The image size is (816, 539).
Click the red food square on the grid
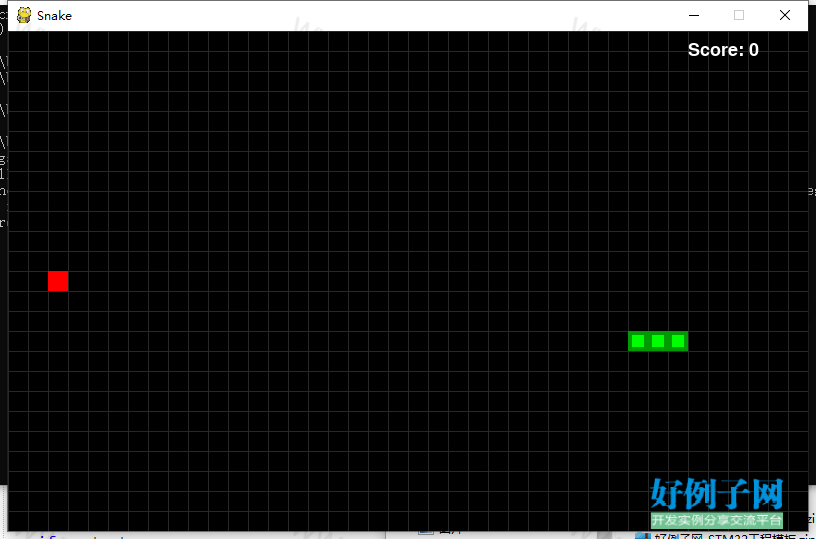pyautogui.click(x=58, y=281)
